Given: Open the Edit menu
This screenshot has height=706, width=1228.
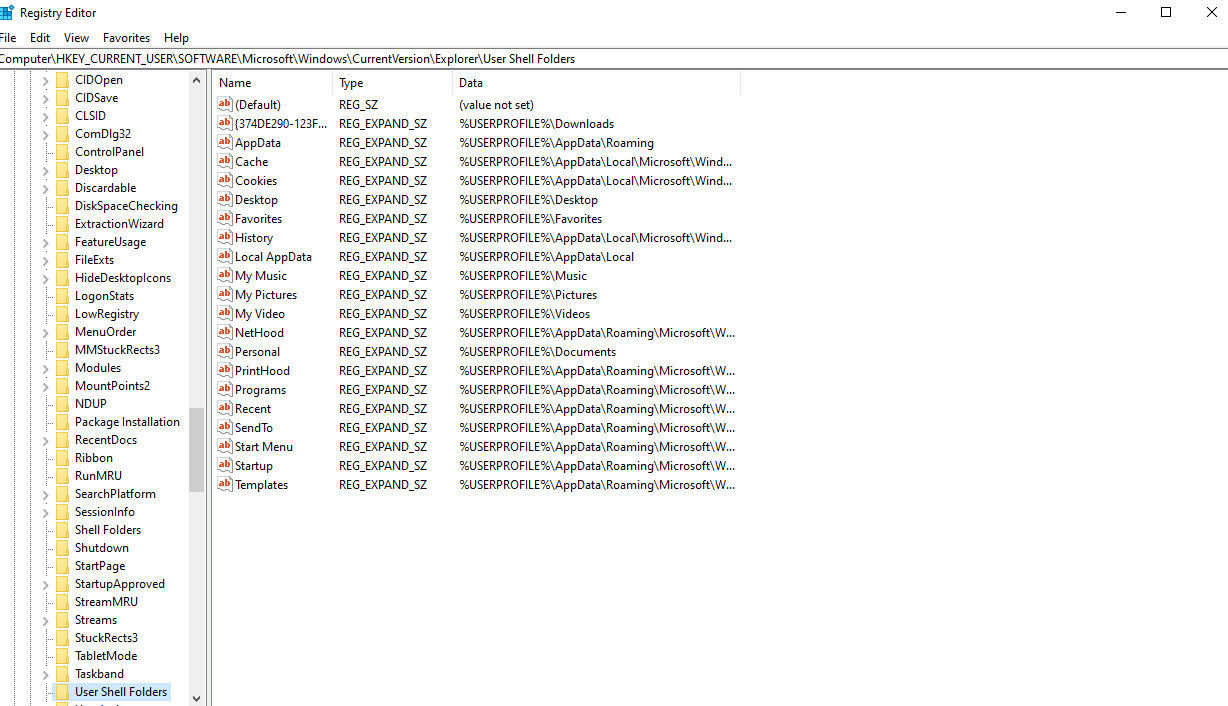Looking at the screenshot, I should pos(40,38).
